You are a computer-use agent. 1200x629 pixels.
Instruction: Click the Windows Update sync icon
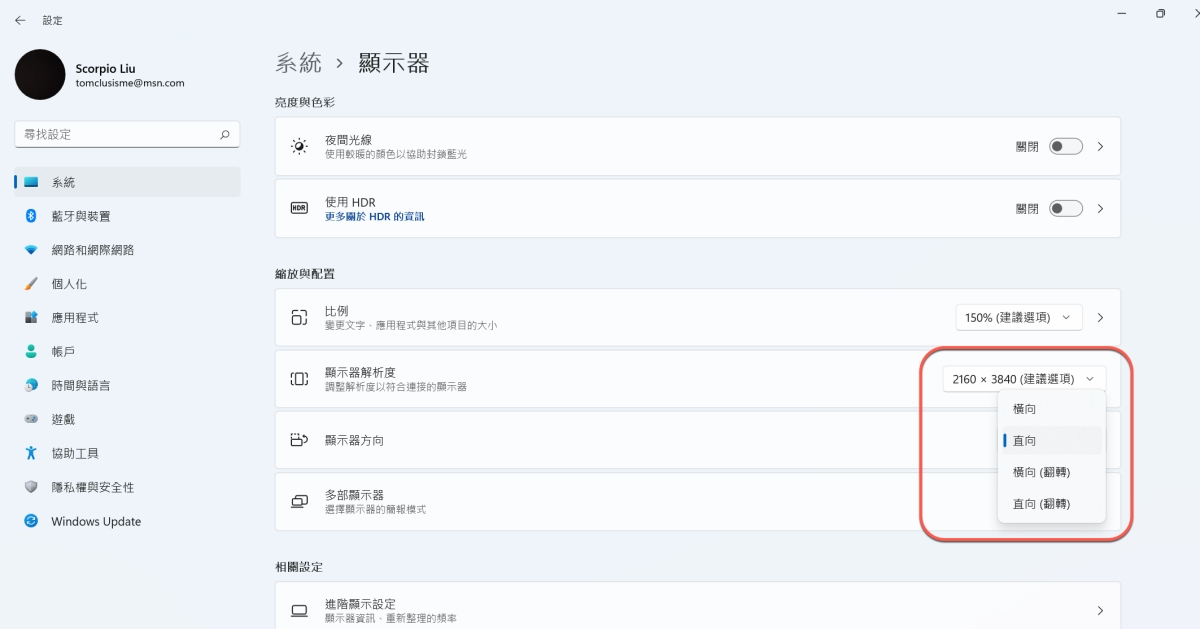pyautogui.click(x=31, y=522)
